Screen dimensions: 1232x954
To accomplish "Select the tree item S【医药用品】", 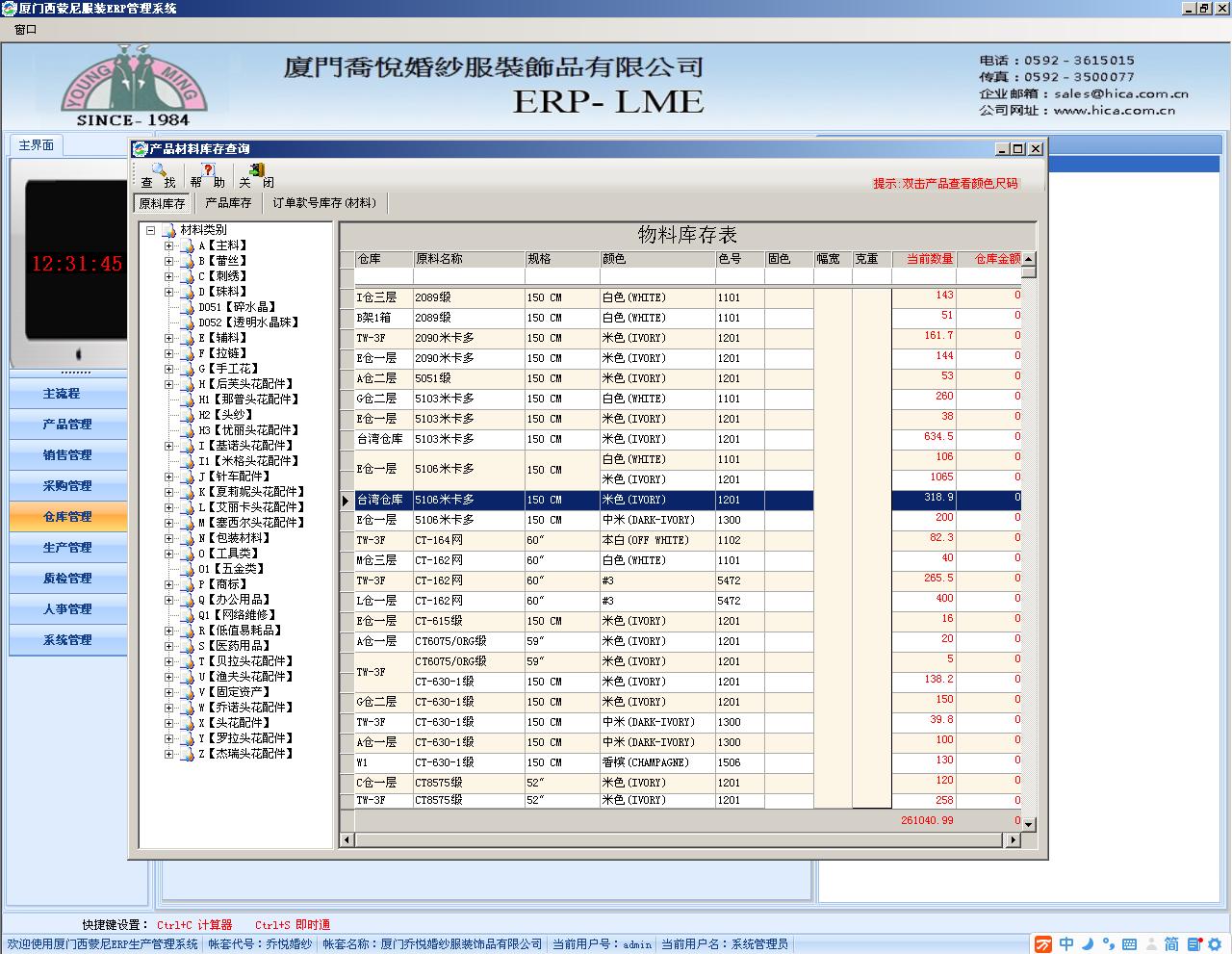I will click(235, 646).
